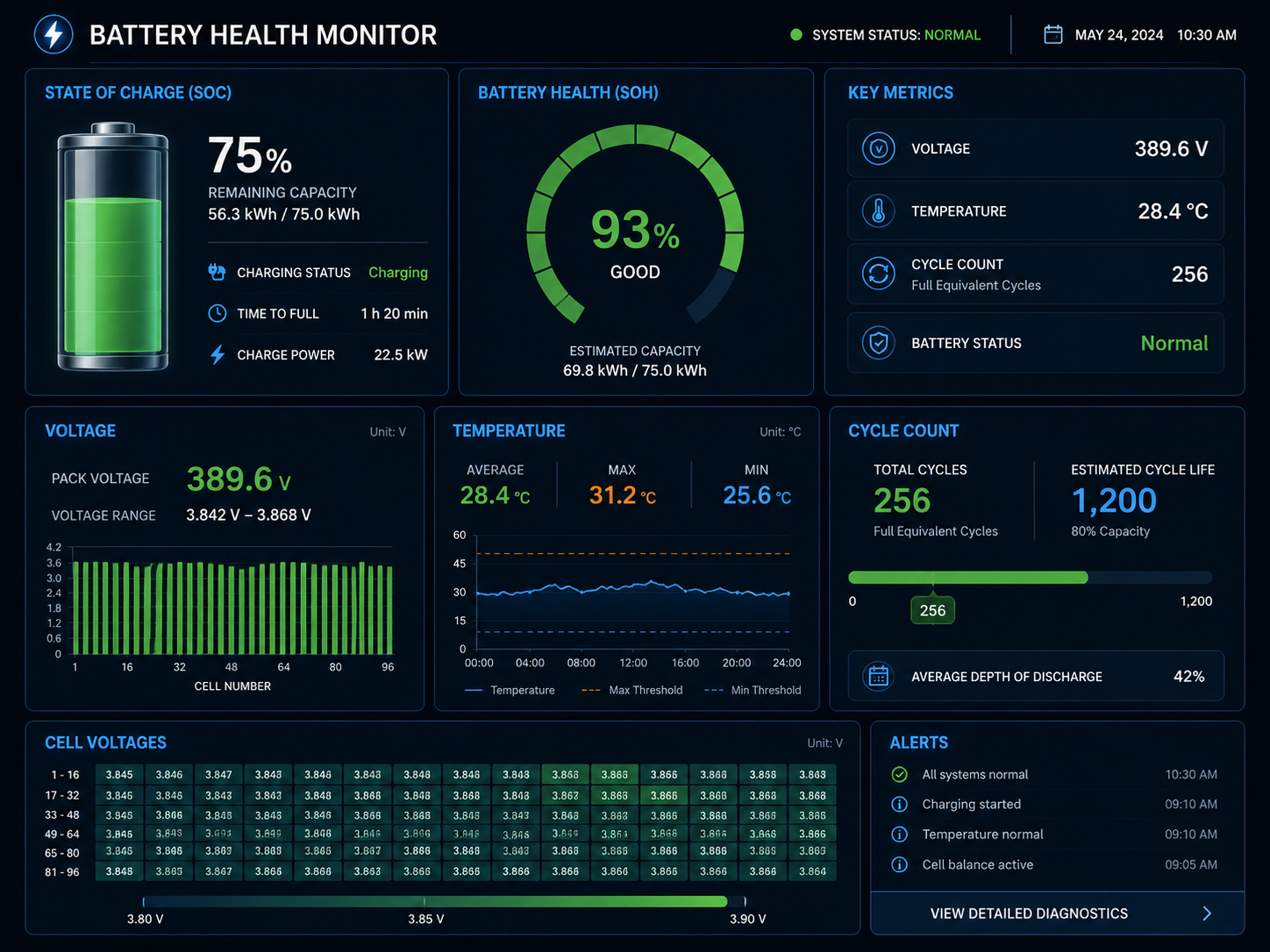This screenshot has width=1270, height=952.
Task: Click the 69.8 kWh / 75.0 kWh estimated capacity
Action: (x=635, y=371)
